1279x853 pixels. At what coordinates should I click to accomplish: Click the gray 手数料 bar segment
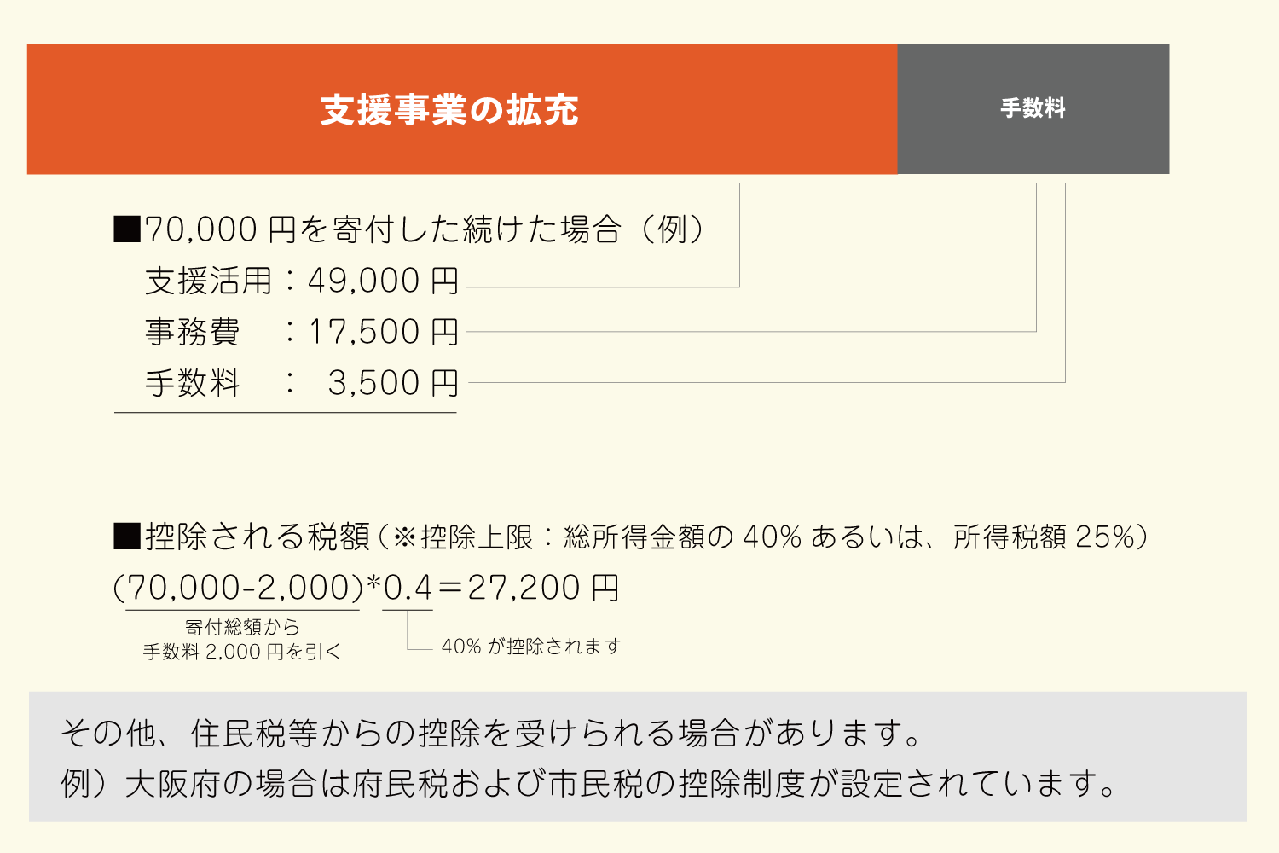tap(1033, 109)
